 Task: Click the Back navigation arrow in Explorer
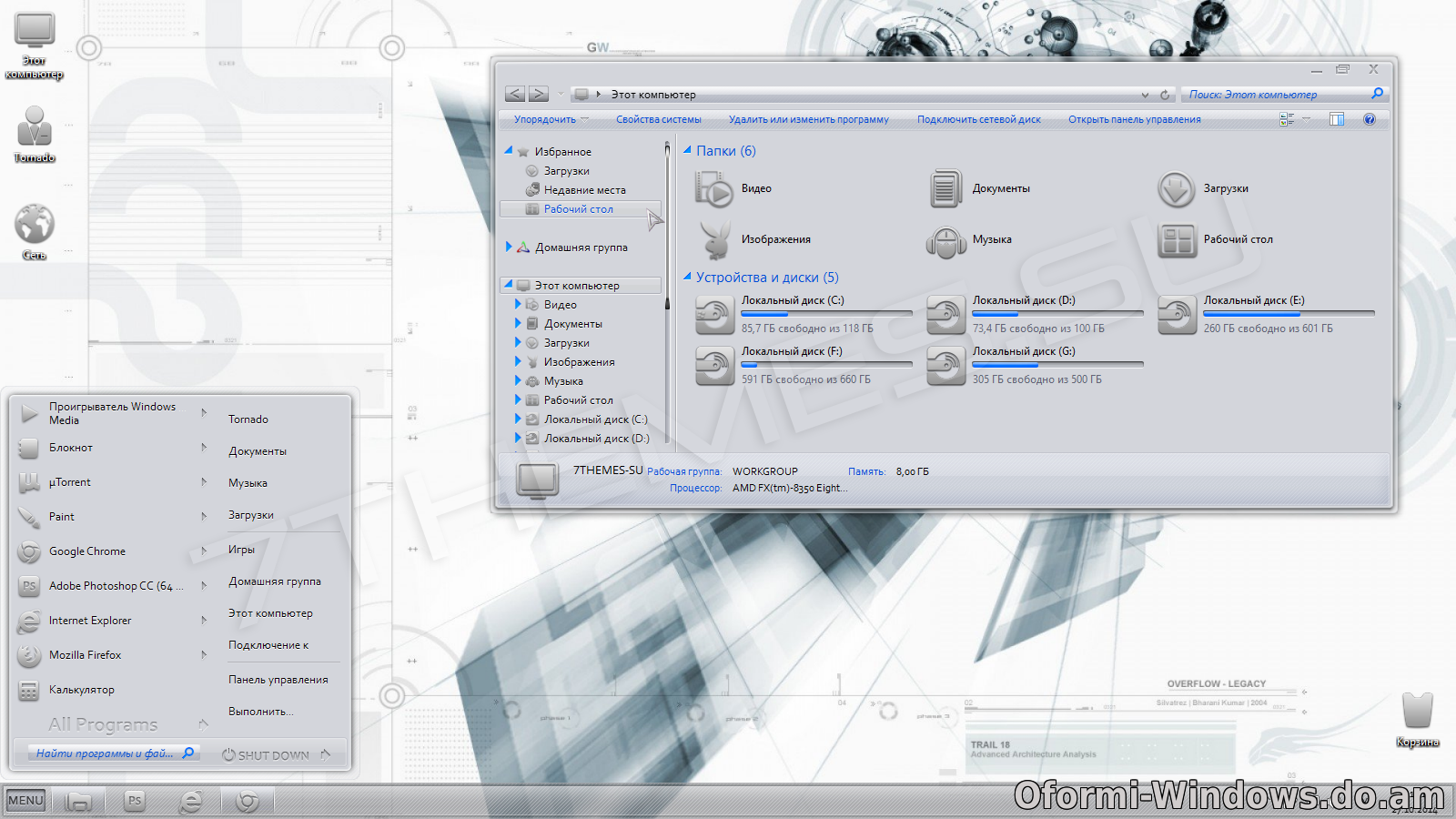[515, 94]
